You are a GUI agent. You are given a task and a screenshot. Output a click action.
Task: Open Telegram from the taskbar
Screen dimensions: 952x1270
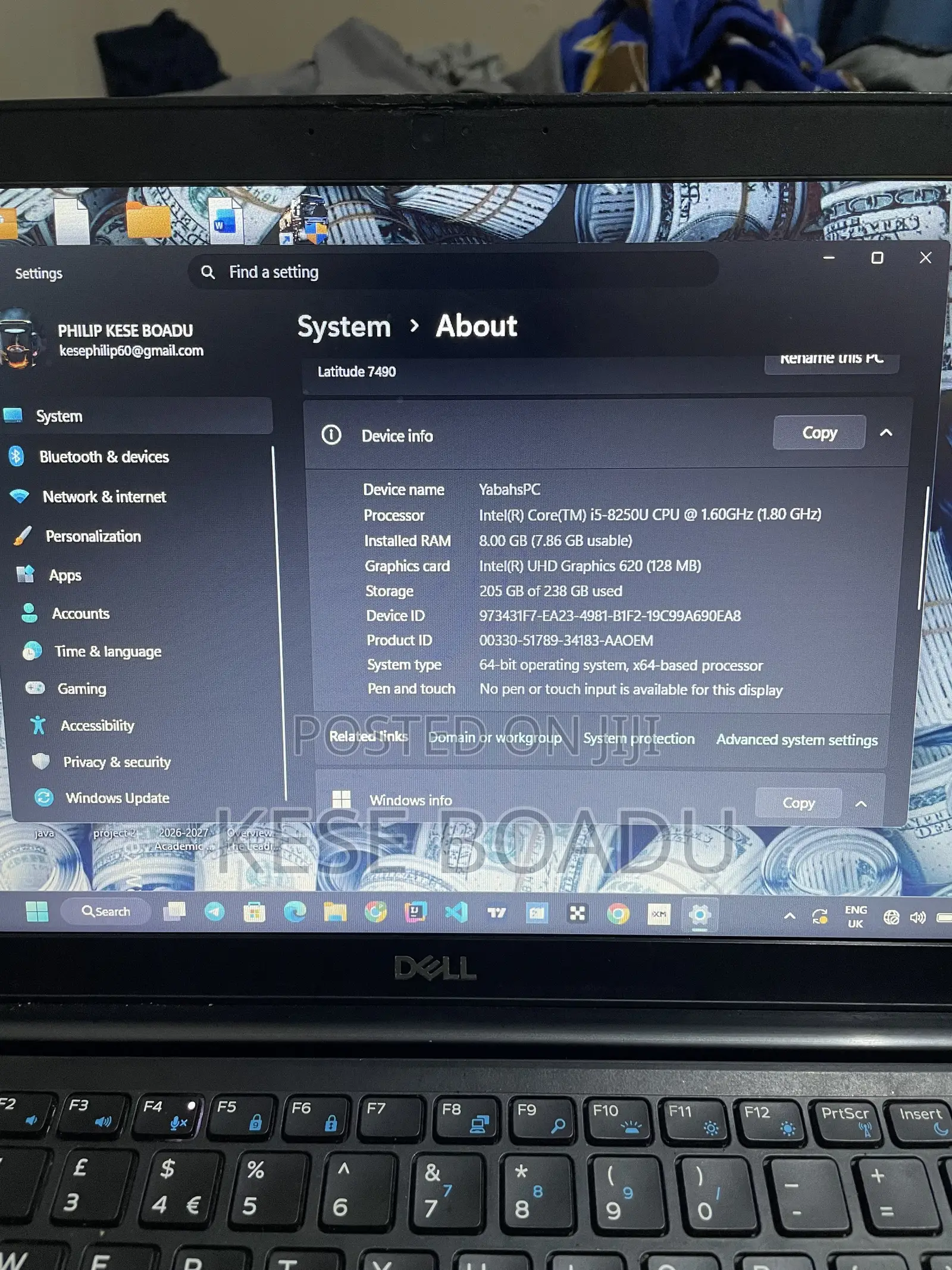(x=215, y=912)
